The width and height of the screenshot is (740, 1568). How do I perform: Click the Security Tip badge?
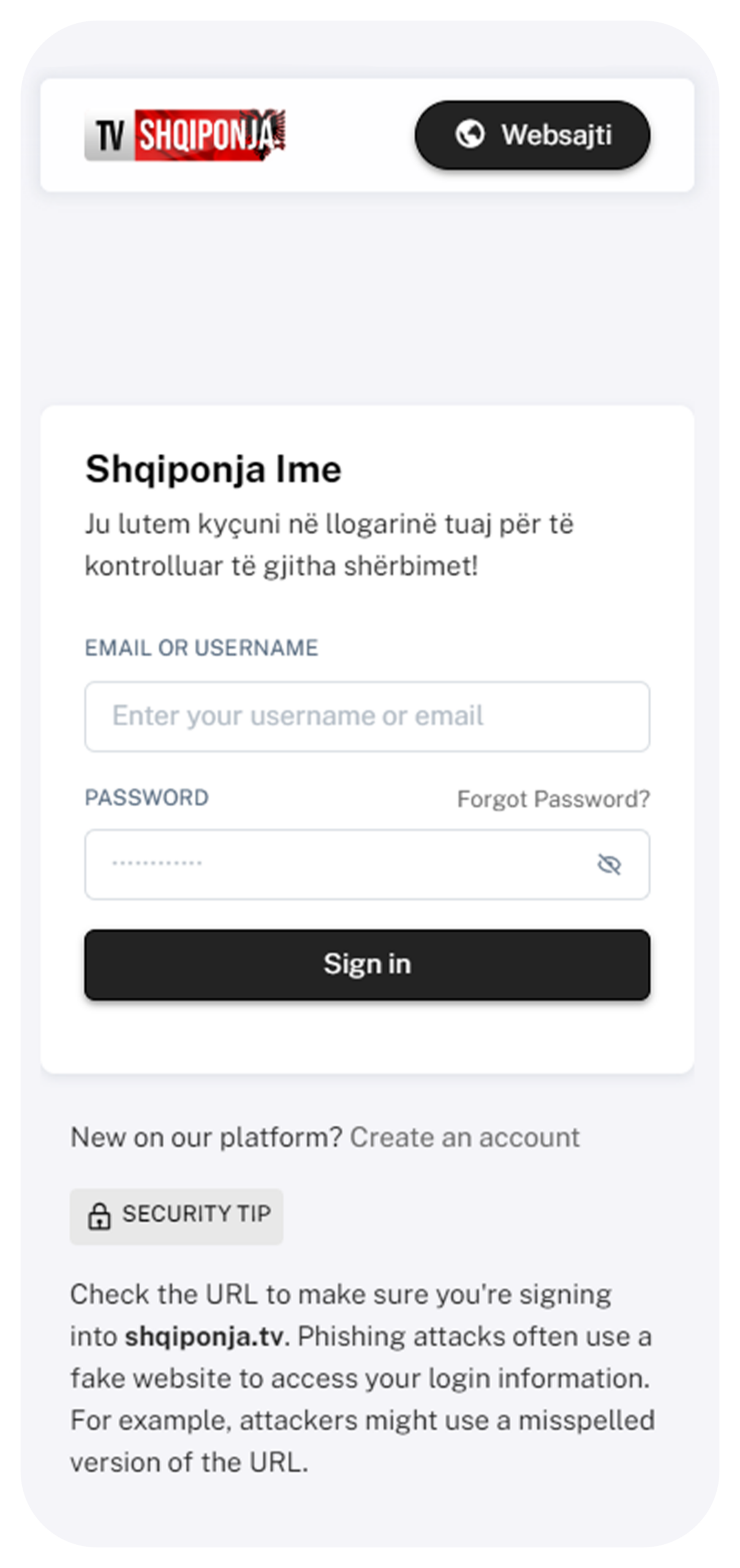pos(176,1215)
